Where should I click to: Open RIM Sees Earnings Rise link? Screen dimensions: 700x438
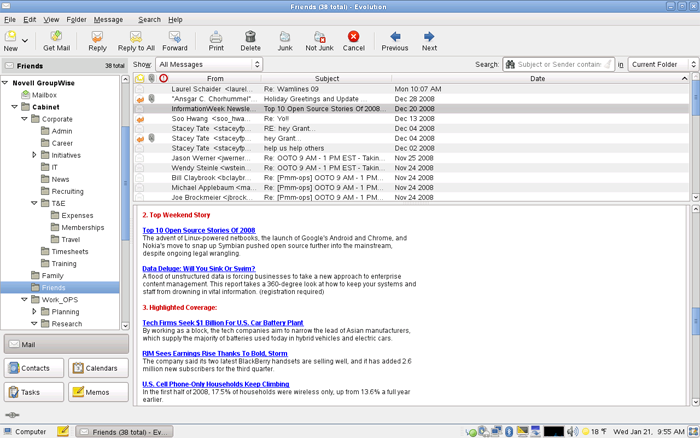(215, 354)
